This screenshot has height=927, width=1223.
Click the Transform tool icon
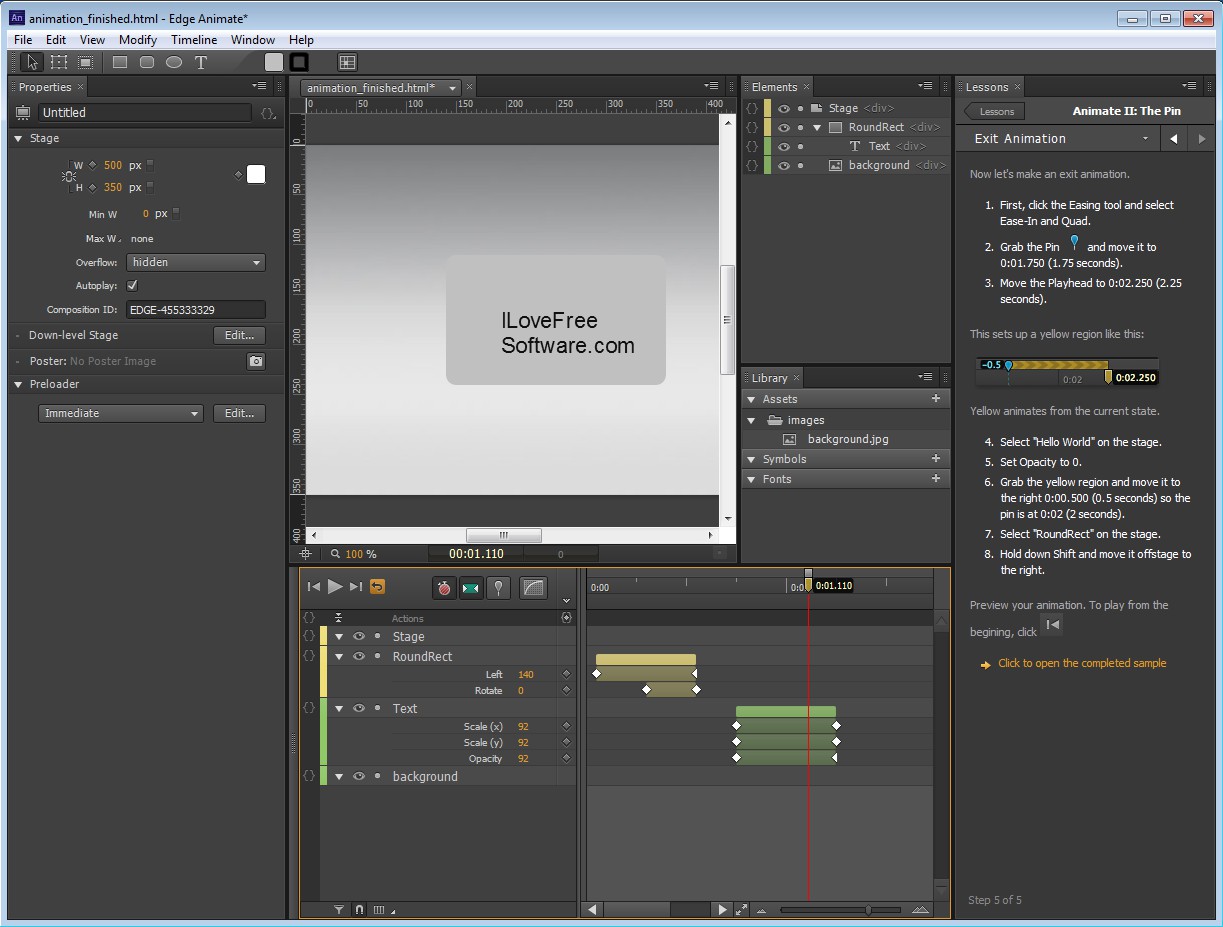coord(59,62)
